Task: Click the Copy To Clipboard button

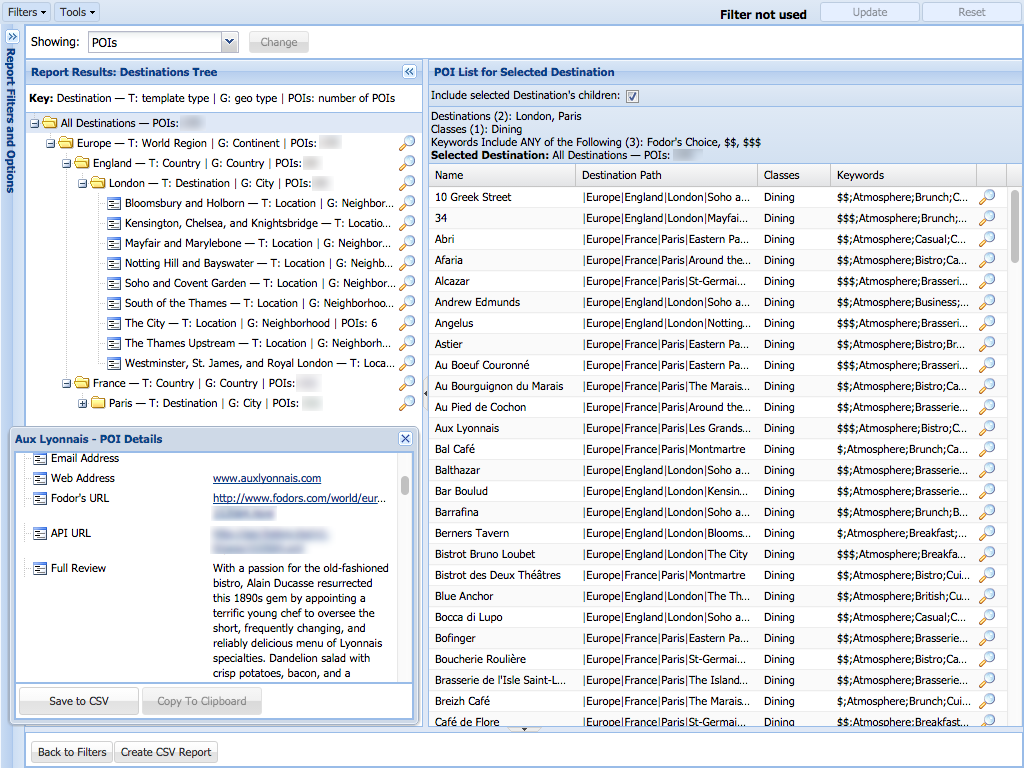Action: [x=202, y=701]
